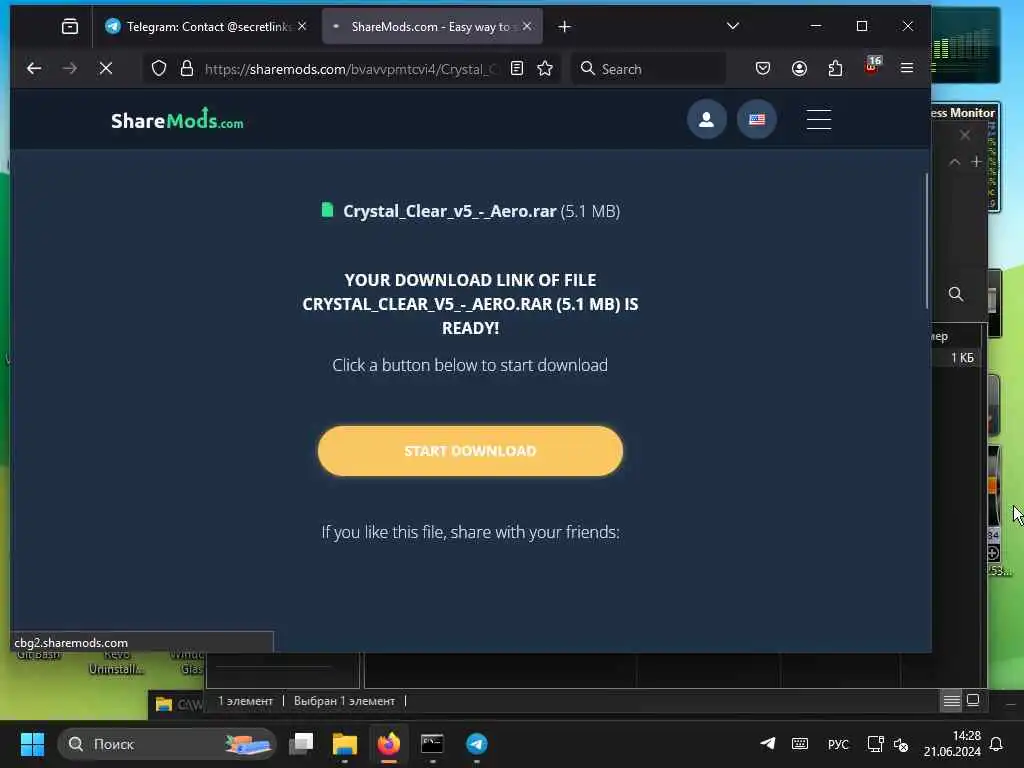This screenshot has height=768, width=1024.
Task: Click the Поиск taskbar search box
Action: point(167,744)
